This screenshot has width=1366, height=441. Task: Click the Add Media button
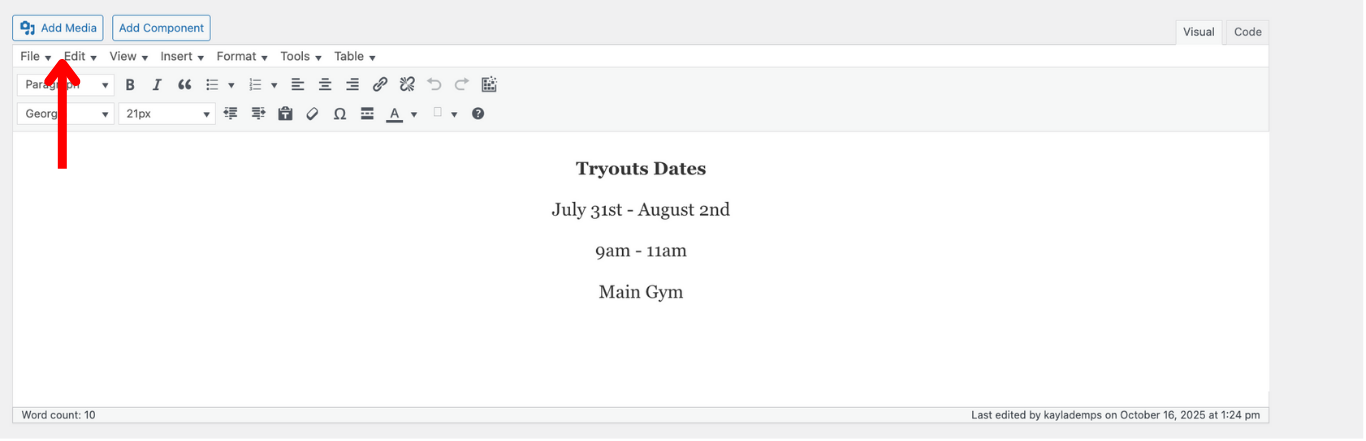click(58, 28)
